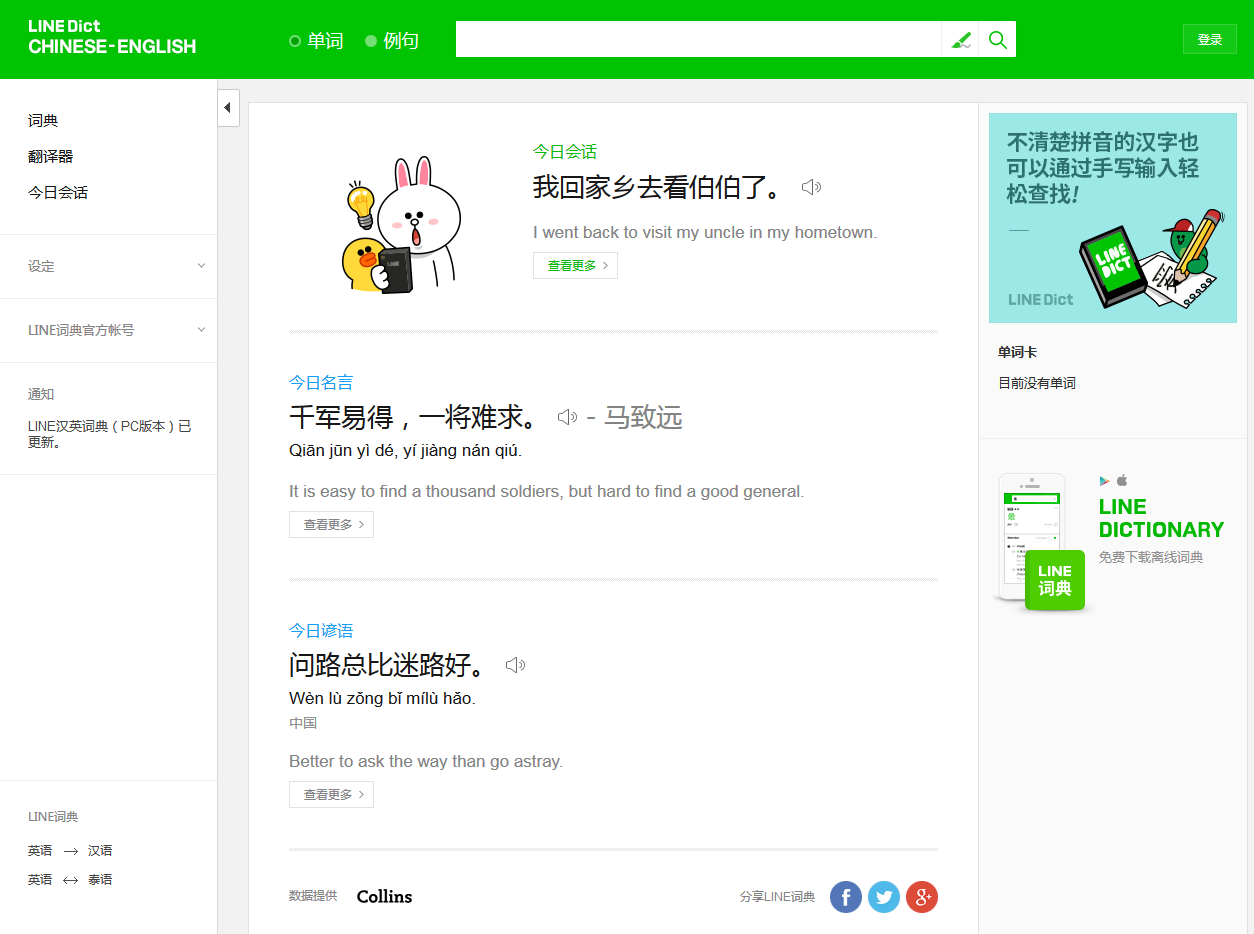The width and height of the screenshot is (1254, 934).
Task: Click 查看更多 under 今日名言
Action: (331, 524)
